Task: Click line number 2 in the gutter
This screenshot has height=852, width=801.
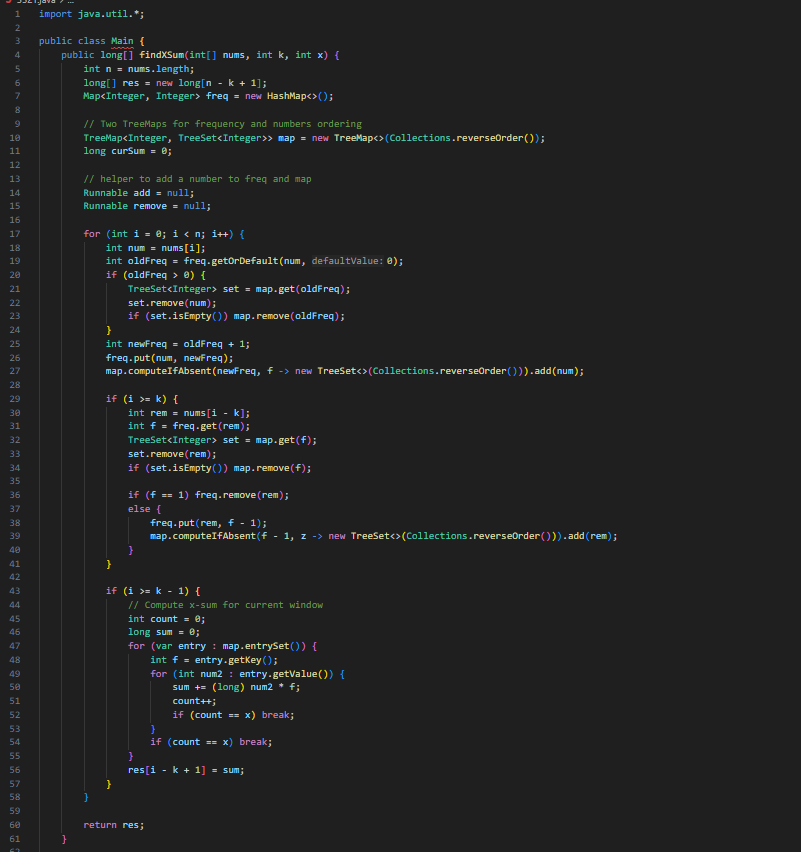Action: [17, 28]
